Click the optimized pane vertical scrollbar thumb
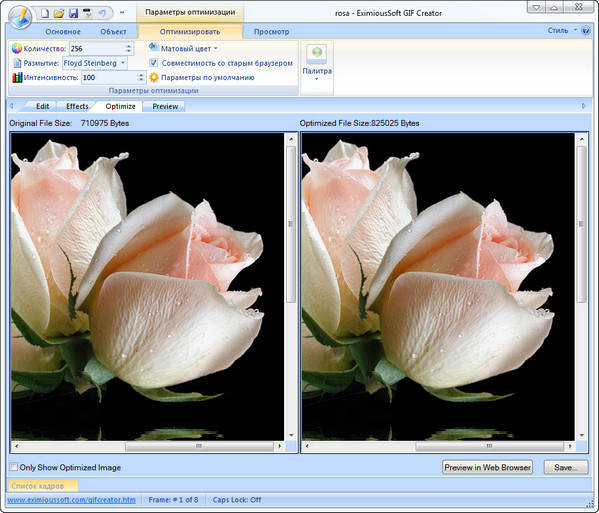Screen dimensions: 599x513 (x=581, y=224)
